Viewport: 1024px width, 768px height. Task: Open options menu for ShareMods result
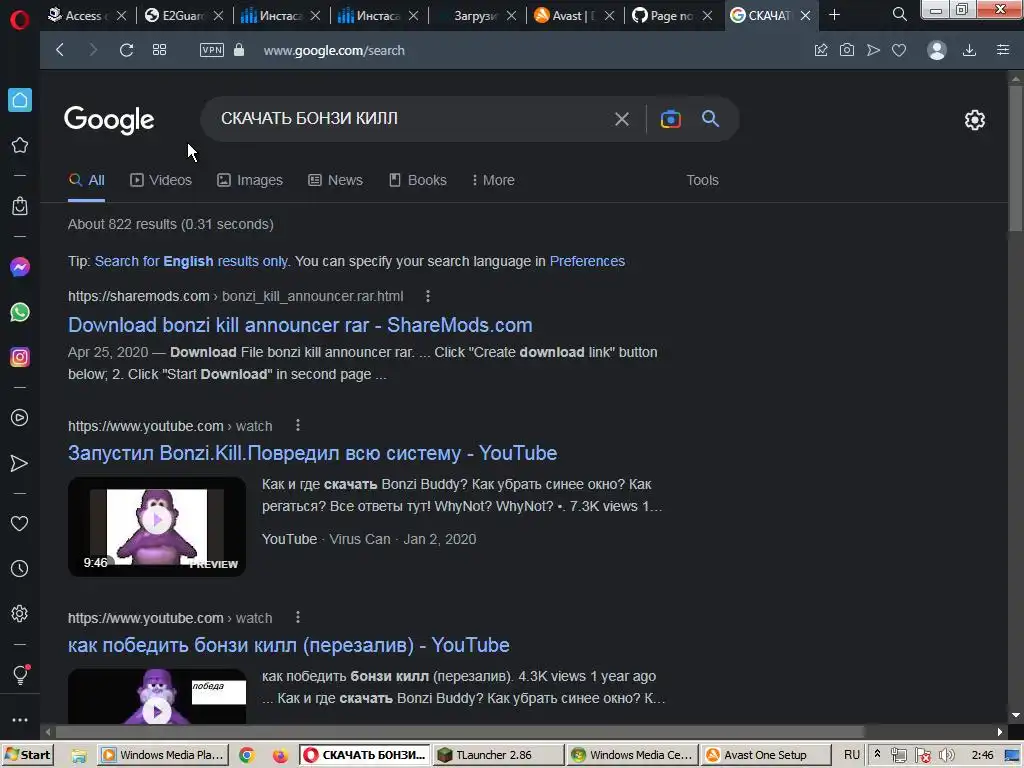point(428,296)
